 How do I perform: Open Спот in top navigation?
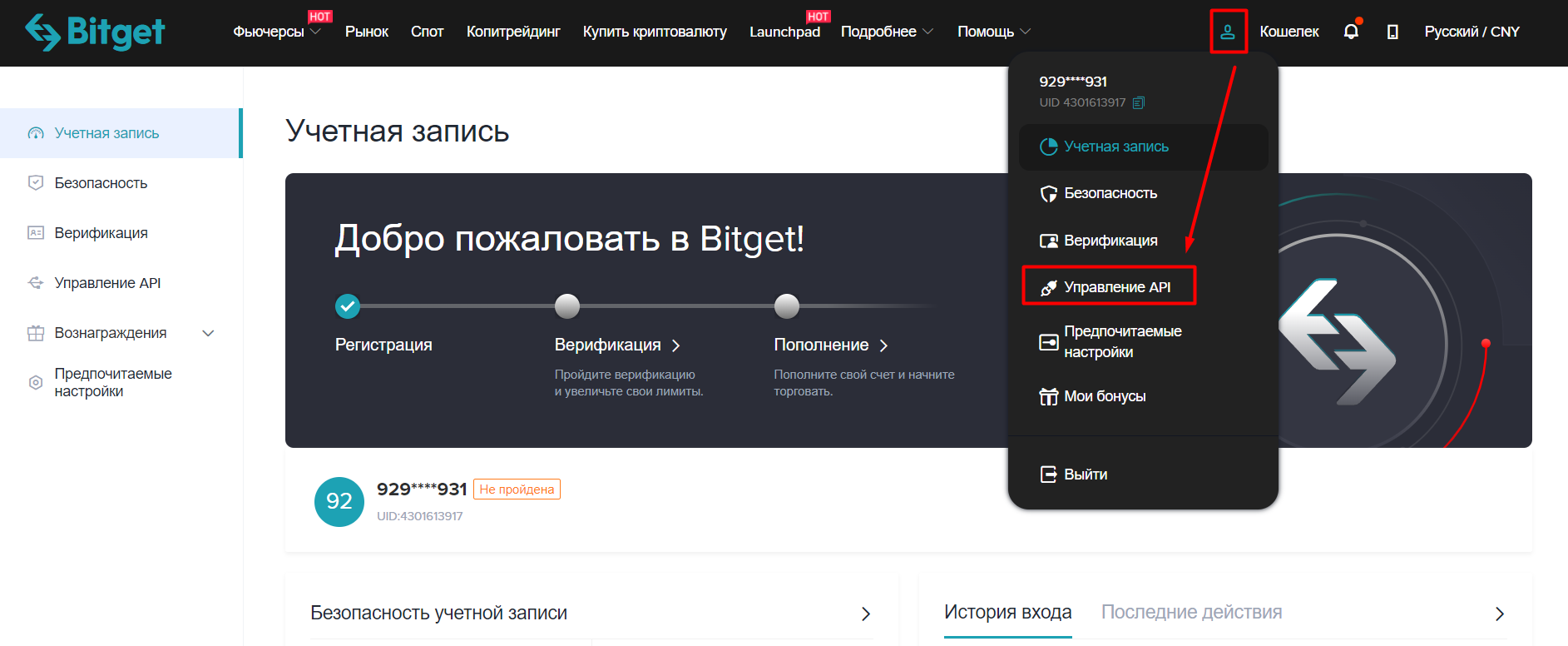(x=427, y=32)
